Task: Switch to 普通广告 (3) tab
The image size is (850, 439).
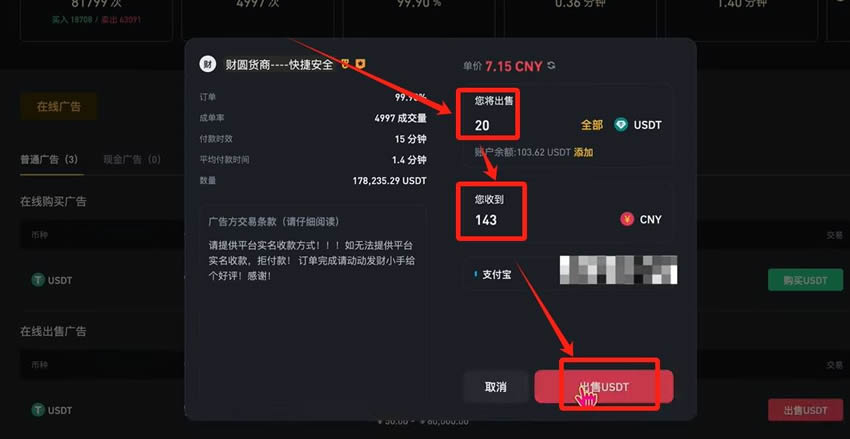Action: pos(49,160)
